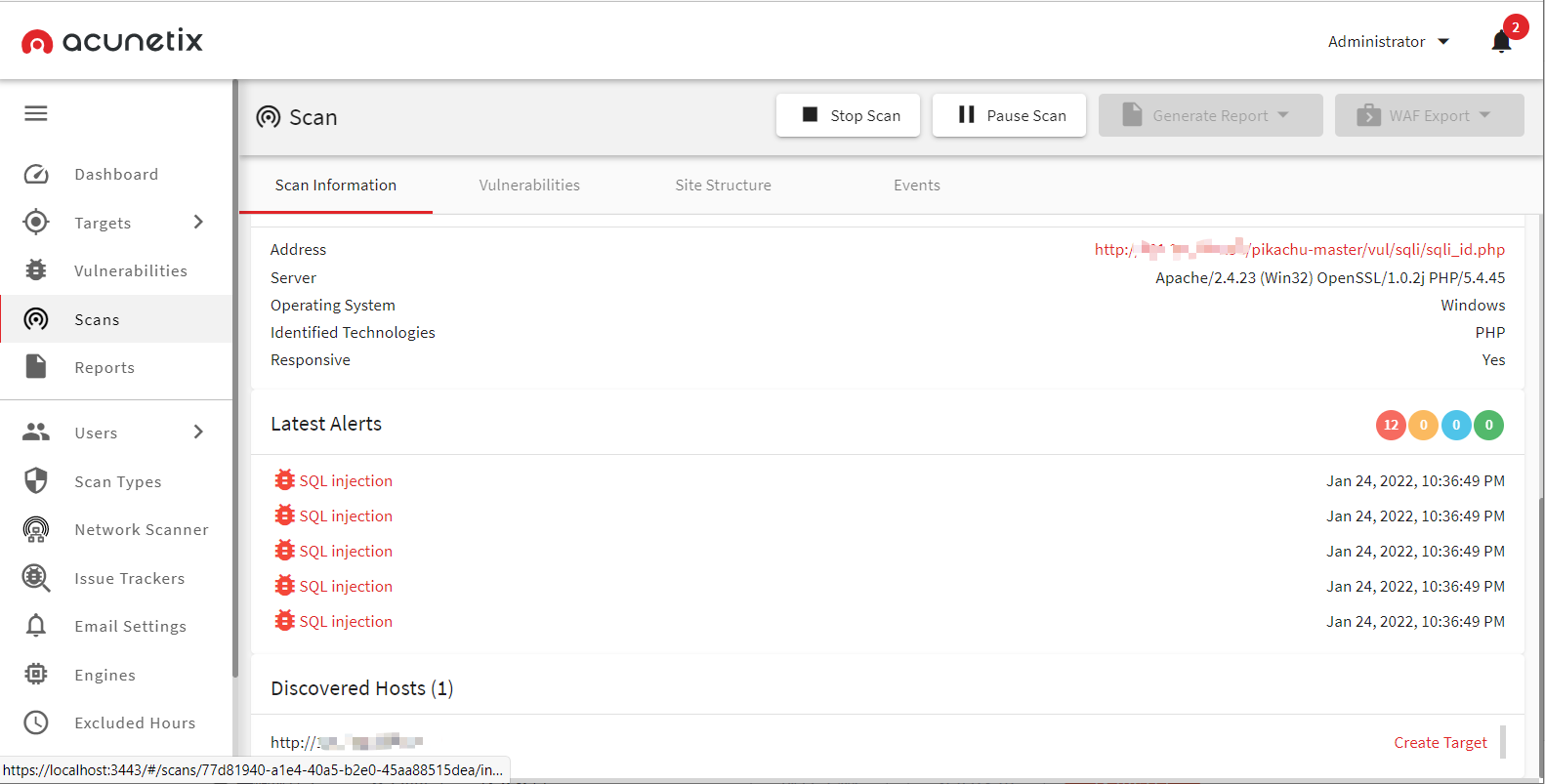
Task: Open Reports in the sidebar
Action: pyautogui.click(x=116, y=367)
